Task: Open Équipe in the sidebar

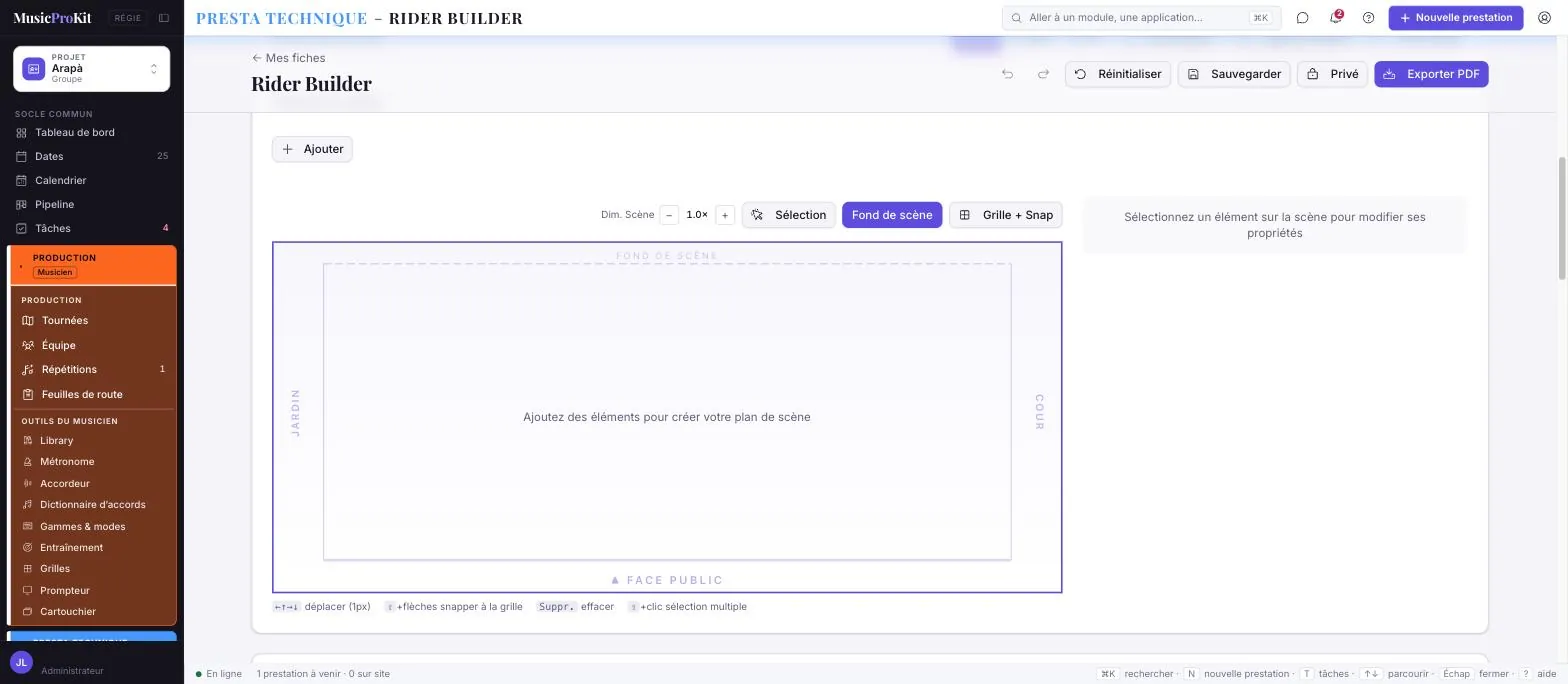Action: (93, 346)
